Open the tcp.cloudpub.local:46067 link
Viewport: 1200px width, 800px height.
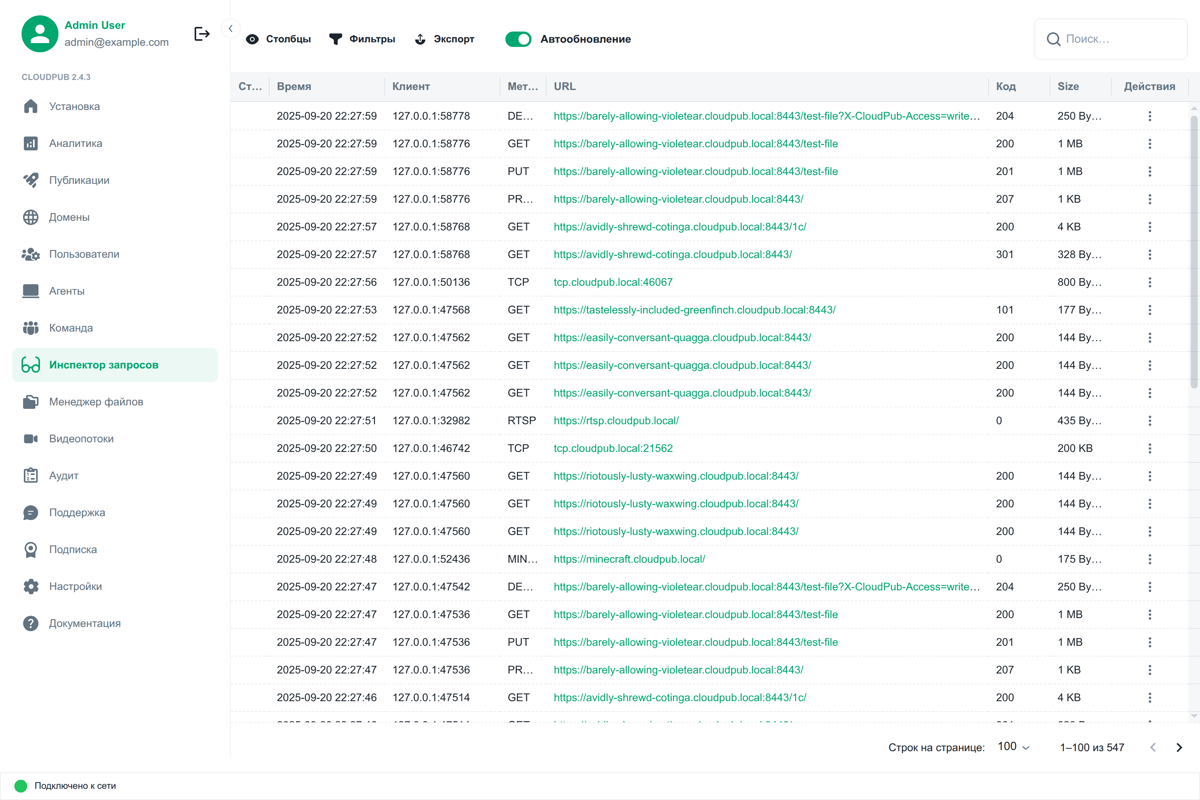[613, 283]
